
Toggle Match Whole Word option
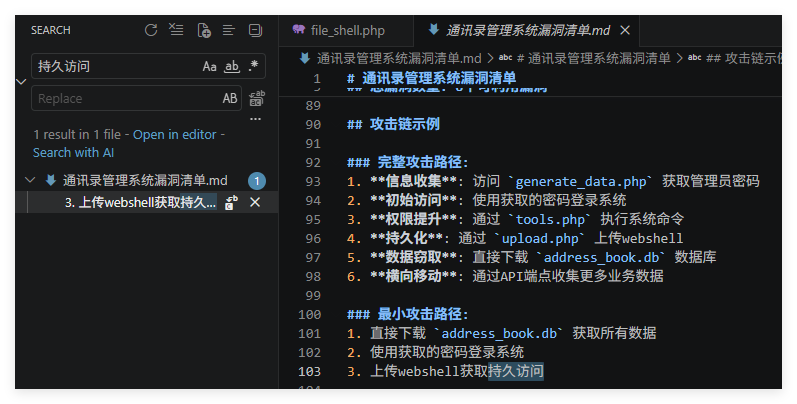pos(232,67)
